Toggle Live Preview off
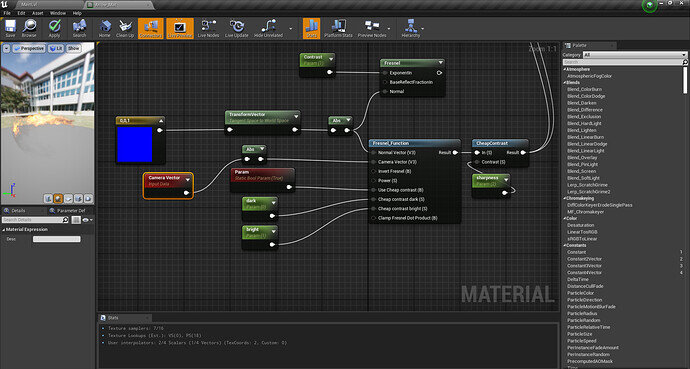 [x=180, y=29]
